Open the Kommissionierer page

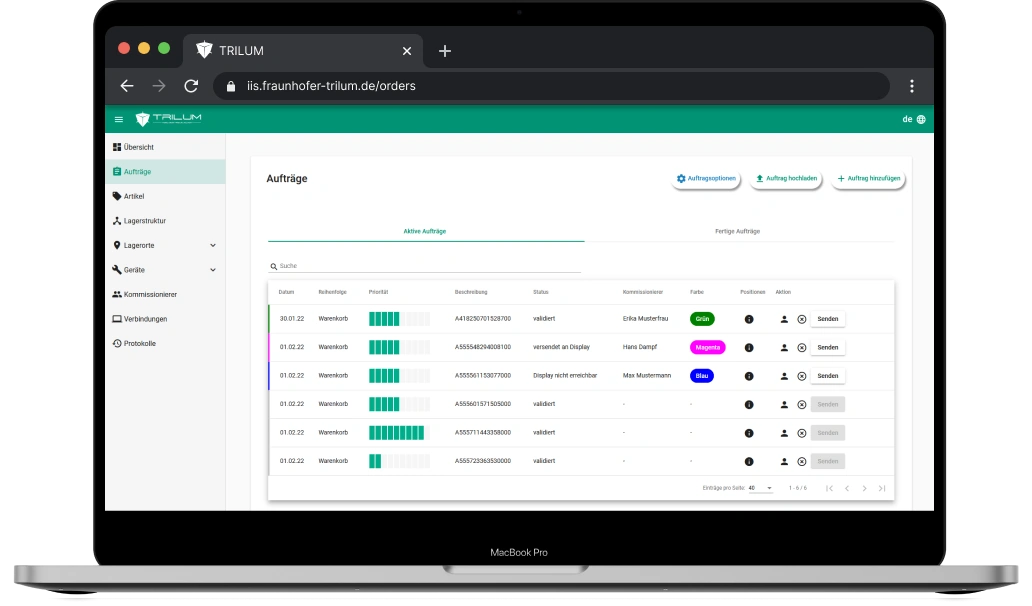150,294
